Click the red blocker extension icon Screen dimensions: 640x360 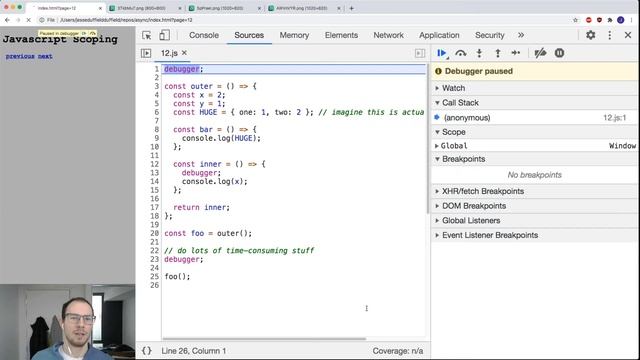[589, 20]
